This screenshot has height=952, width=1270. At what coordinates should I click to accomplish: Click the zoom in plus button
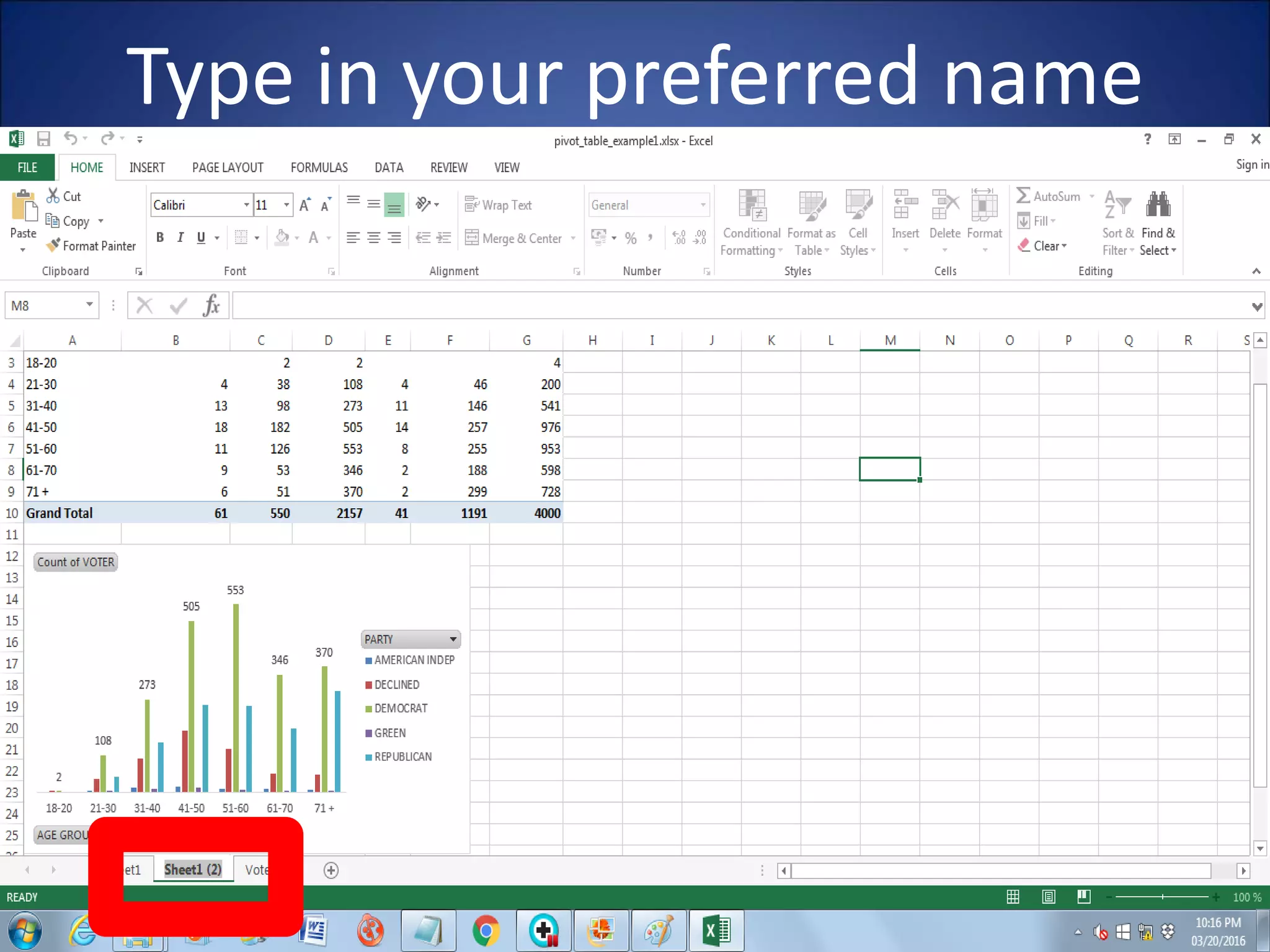[1217, 897]
